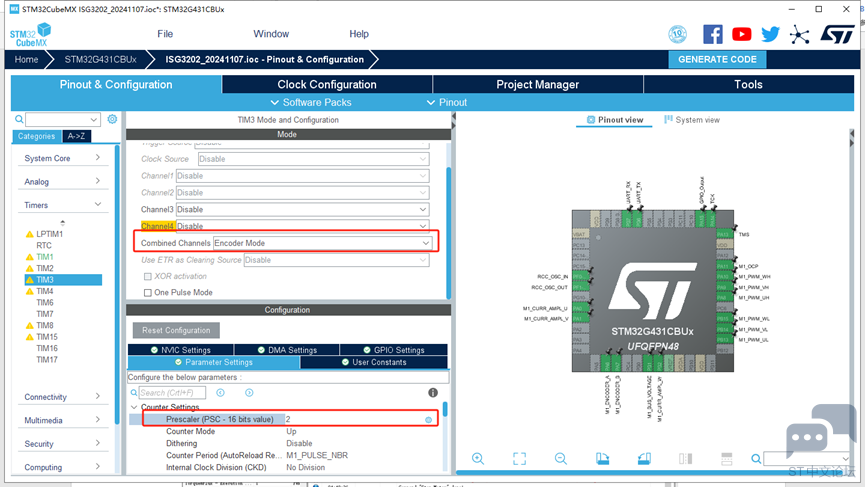Open the File menu
This screenshot has width=865, height=487.
tap(165, 34)
